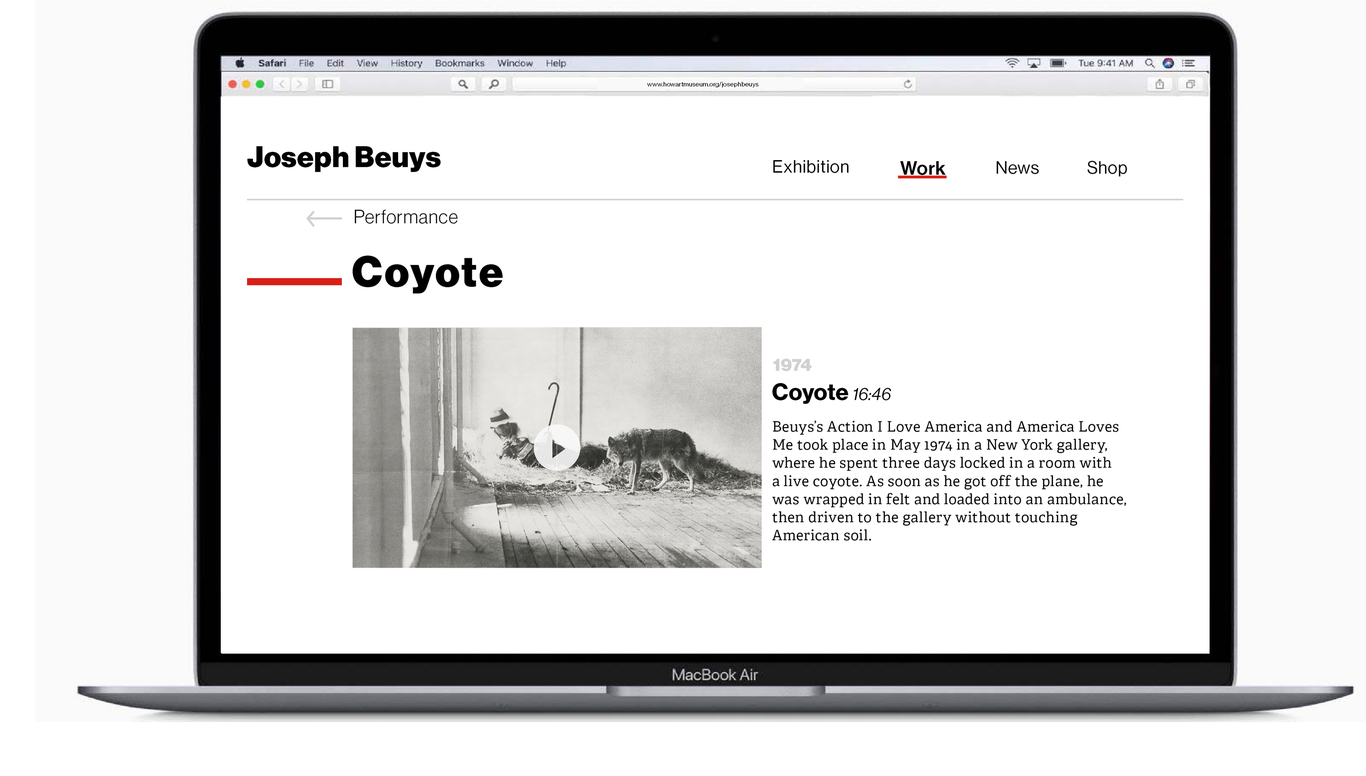Open the Help menu
Viewport: 1366px width, 776px height.
(556, 63)
